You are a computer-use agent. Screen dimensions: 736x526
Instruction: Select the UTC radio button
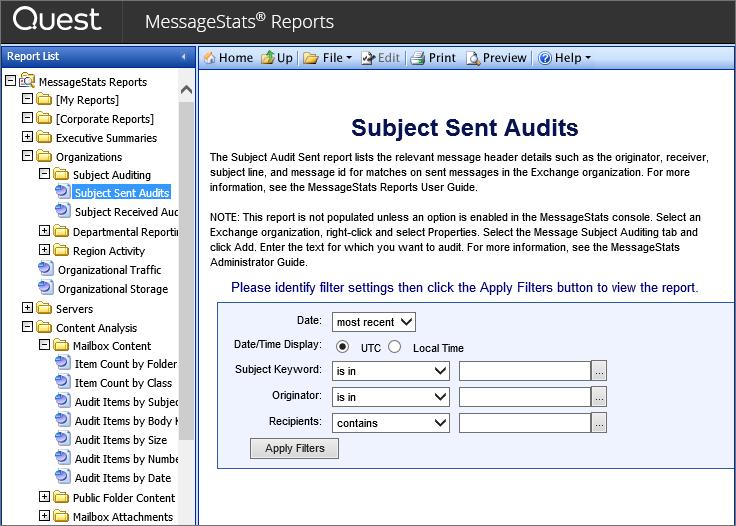tap(342, 347)
